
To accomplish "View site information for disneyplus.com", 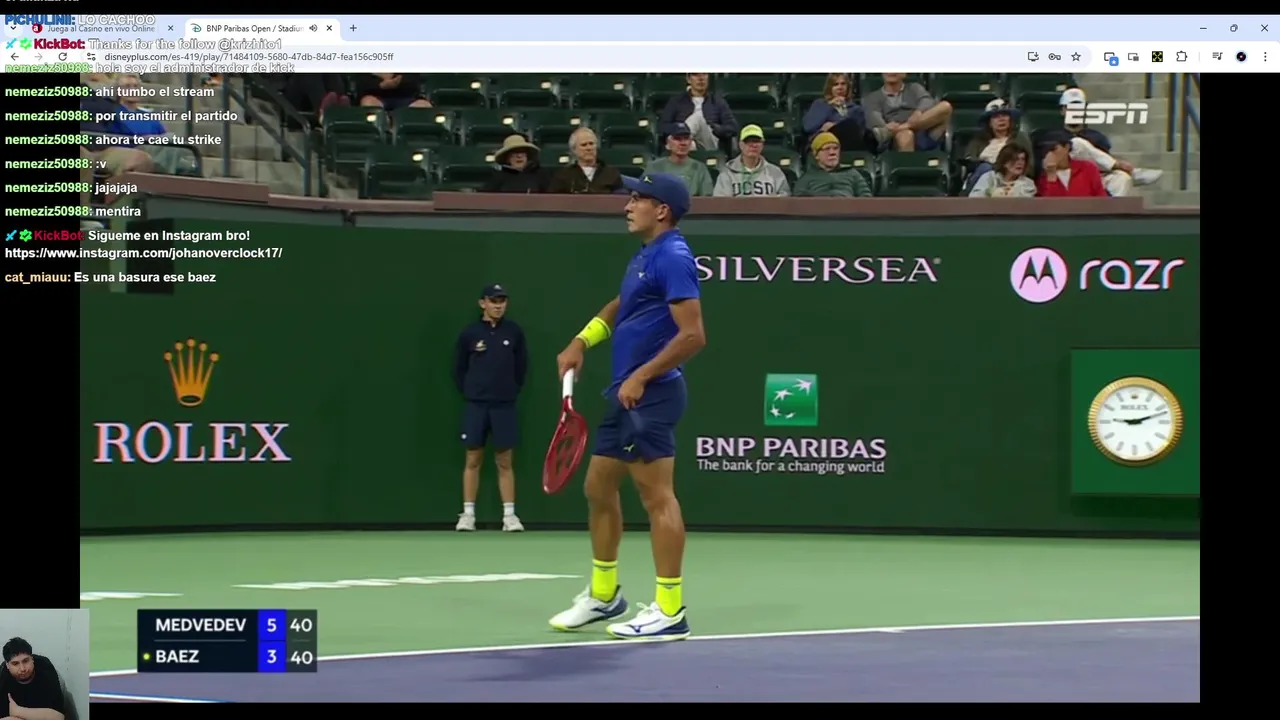I will click(x=91, y=57).
